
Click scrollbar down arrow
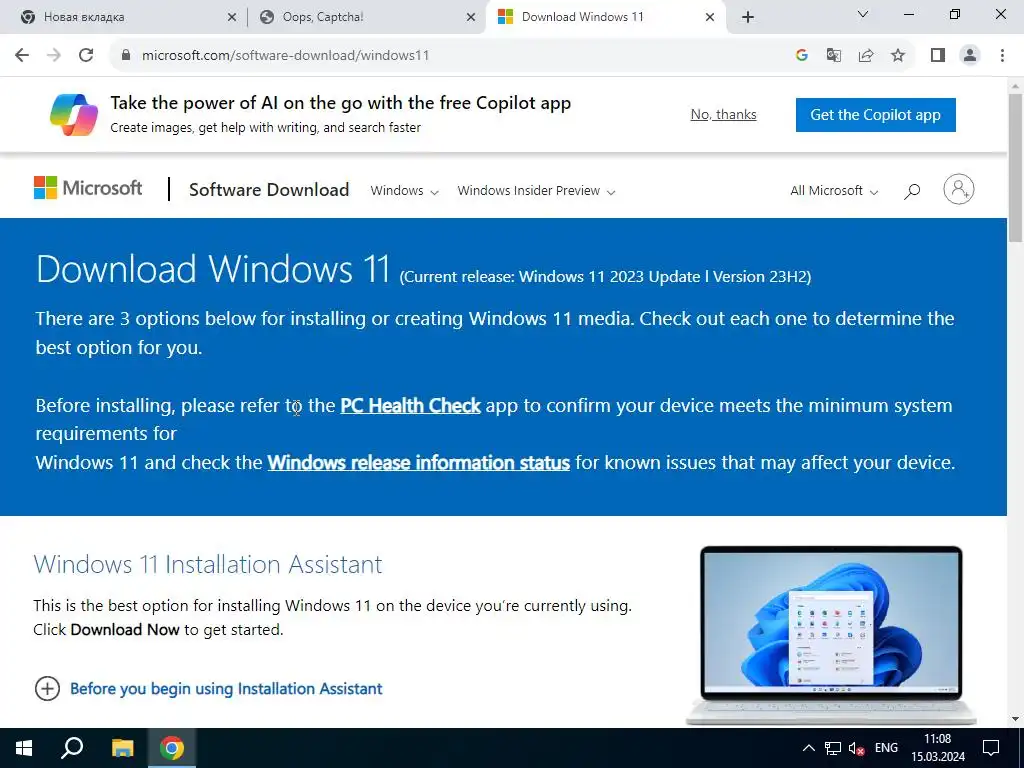pos(1016,719)
